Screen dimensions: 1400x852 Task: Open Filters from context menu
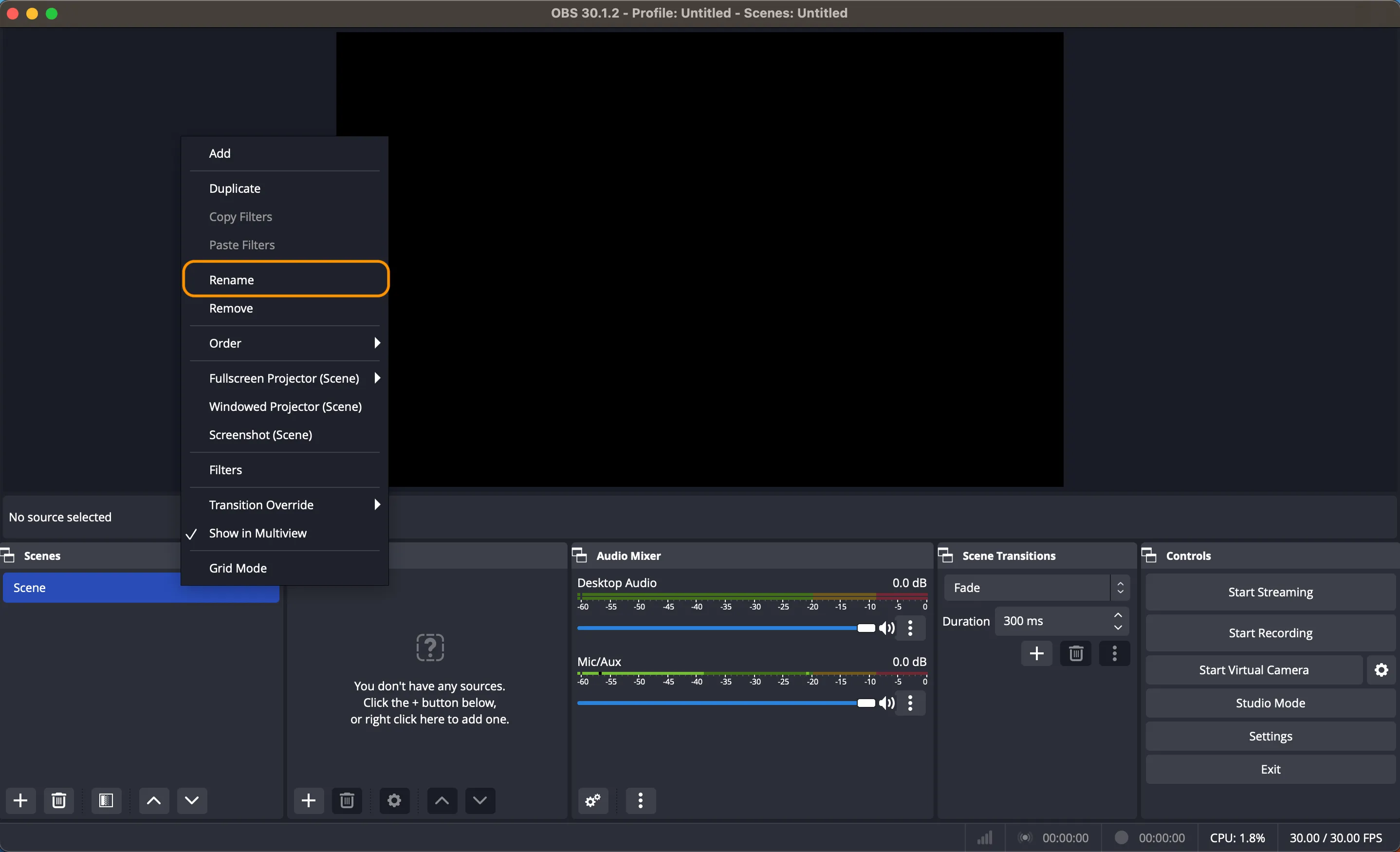click(x=285, y=470)
